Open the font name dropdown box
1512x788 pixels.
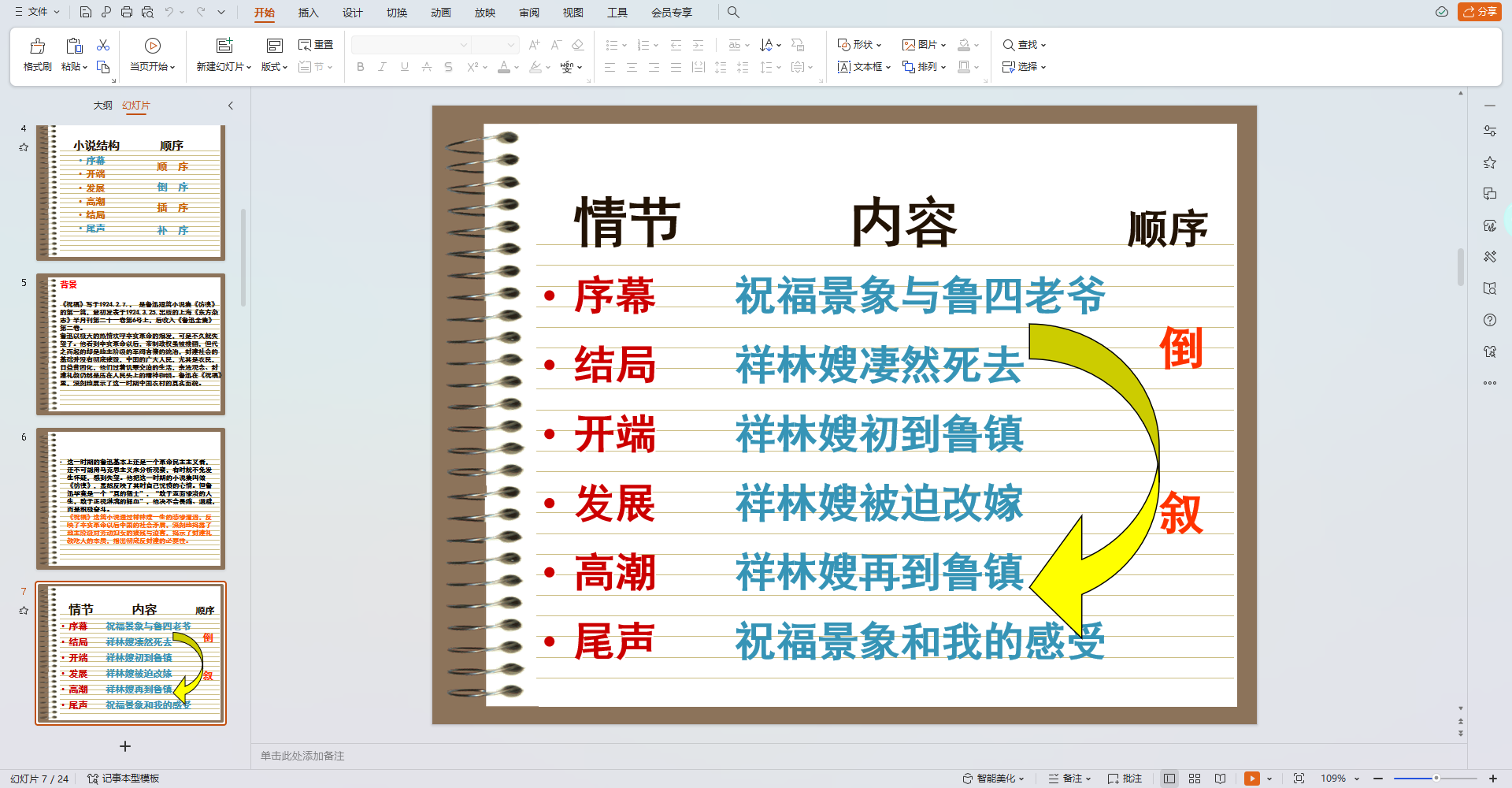pos(410,45)
